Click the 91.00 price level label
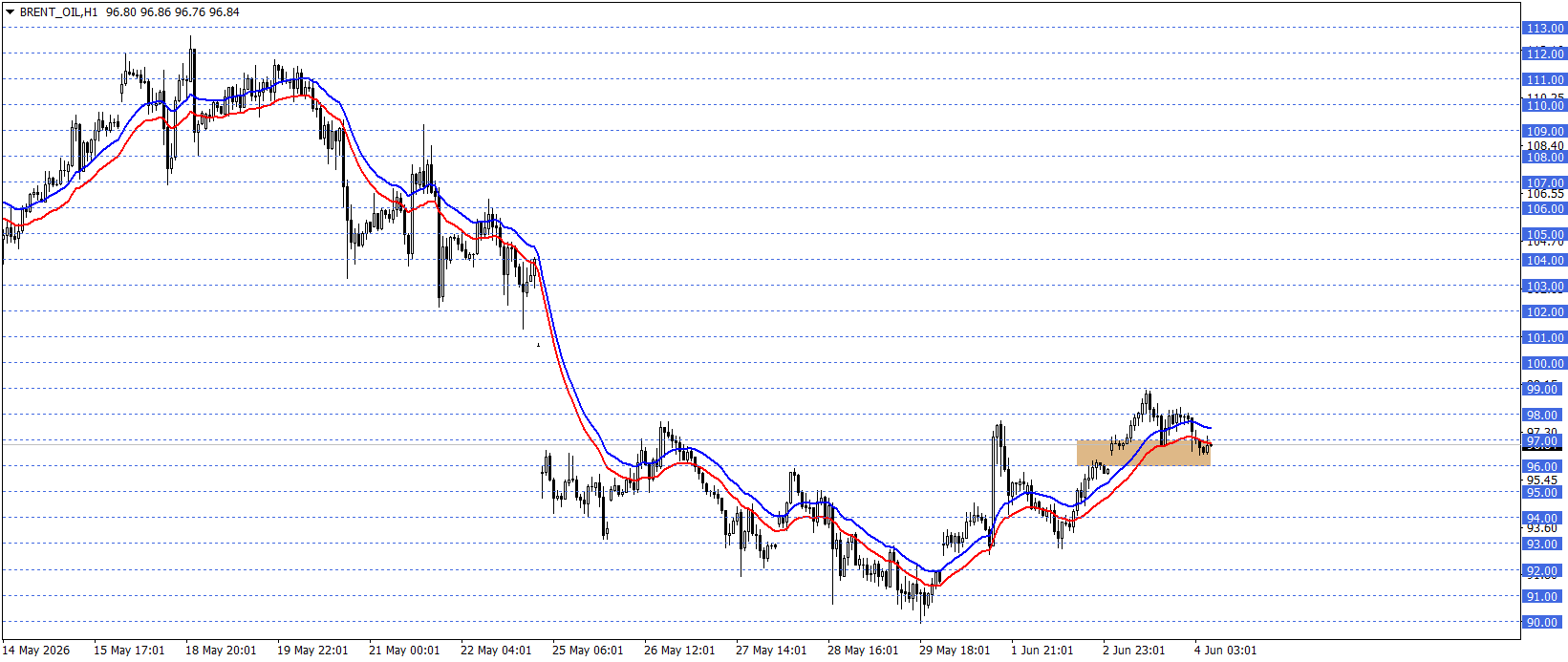 tap(1544, 597)
